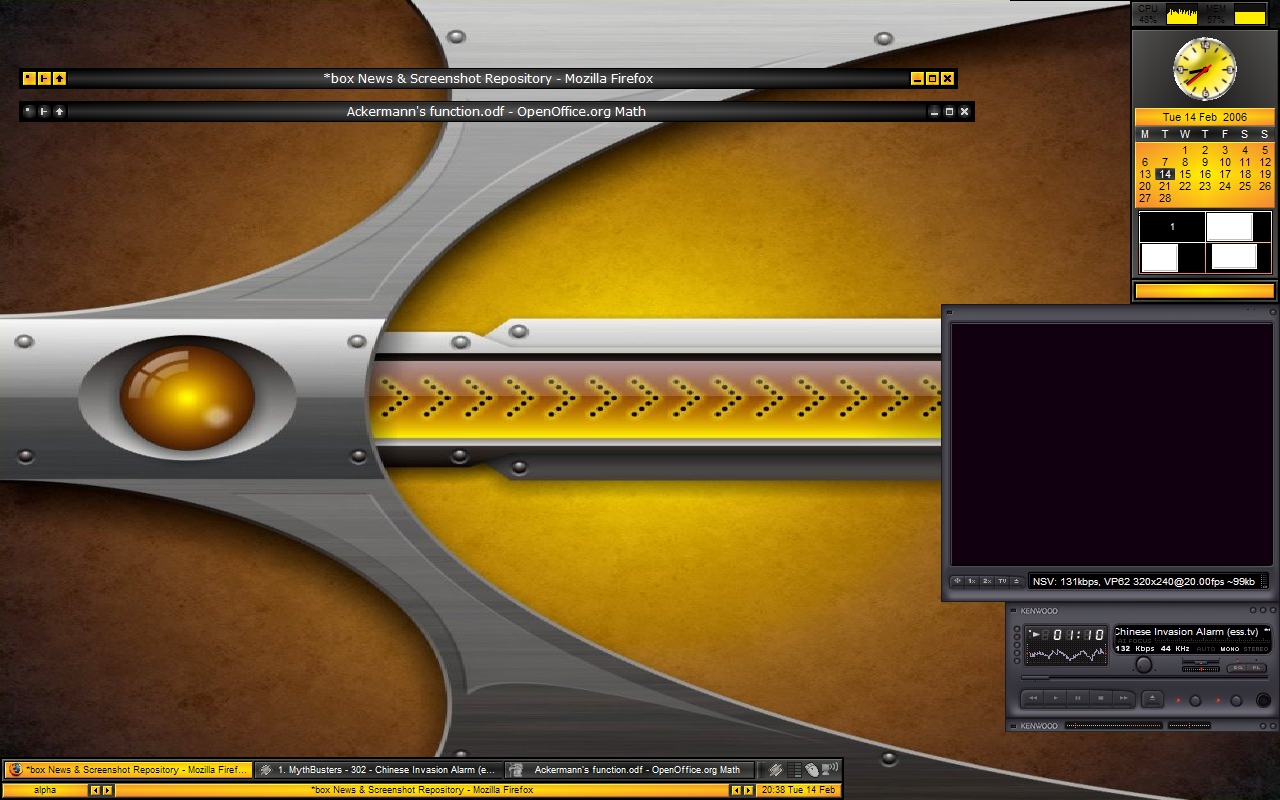Toggle the EQ. button in the player
This screenshot has height=800, width=1280.
[1238, 668]
